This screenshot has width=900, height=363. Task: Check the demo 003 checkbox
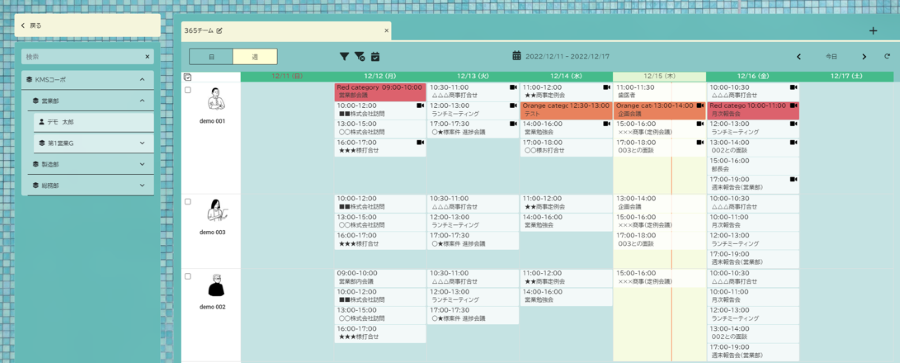pos(188,202)
